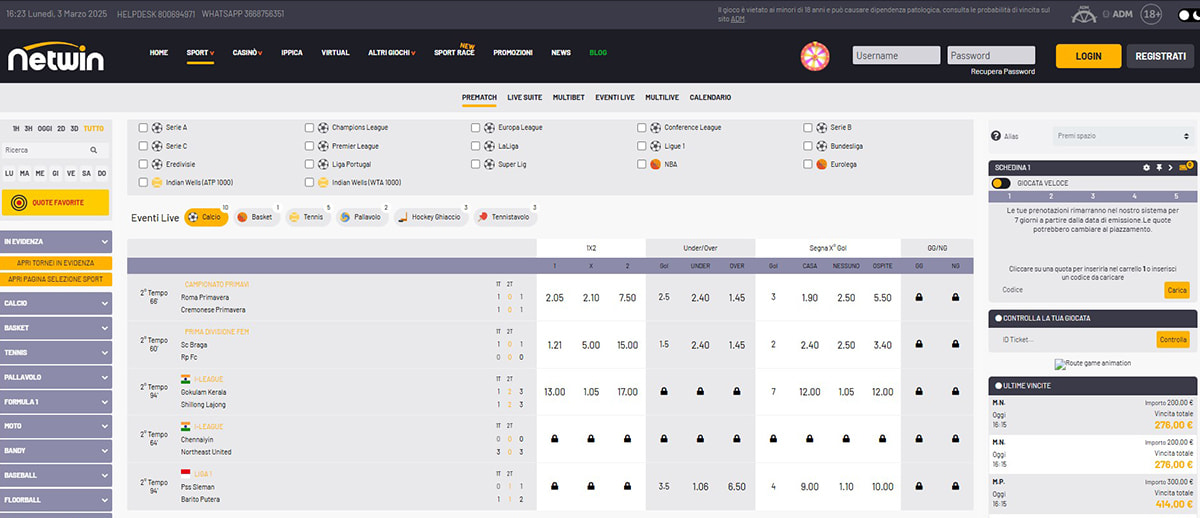The height and width of the screenshot is (518, 1200).
Task: Click the Schedina arrow icon
Action: pos(1171,167)
